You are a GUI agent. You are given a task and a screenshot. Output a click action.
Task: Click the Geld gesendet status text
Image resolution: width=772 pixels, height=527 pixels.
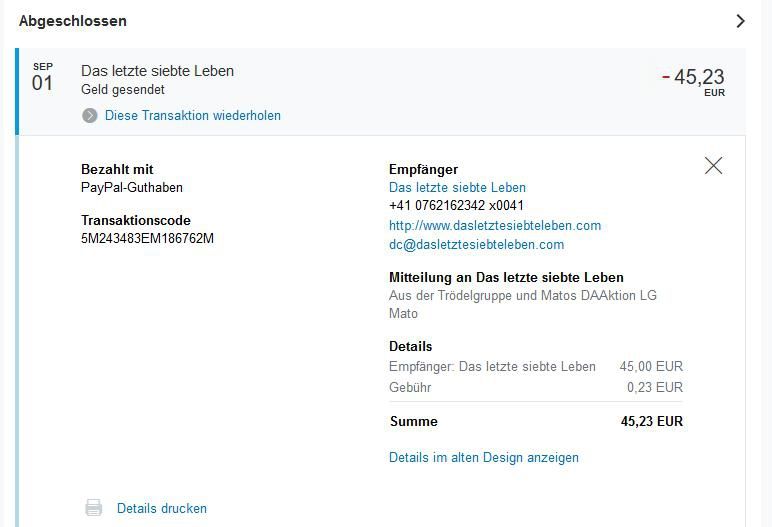[x=123, y=90]
